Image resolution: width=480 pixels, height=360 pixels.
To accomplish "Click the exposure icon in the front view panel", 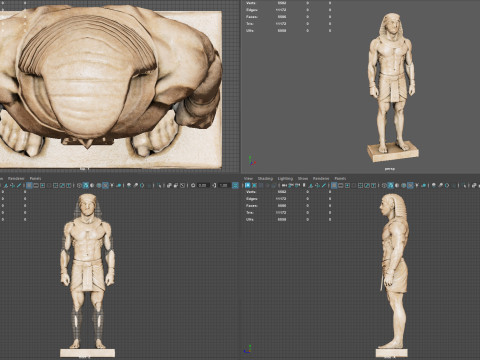I will point(193,185).
